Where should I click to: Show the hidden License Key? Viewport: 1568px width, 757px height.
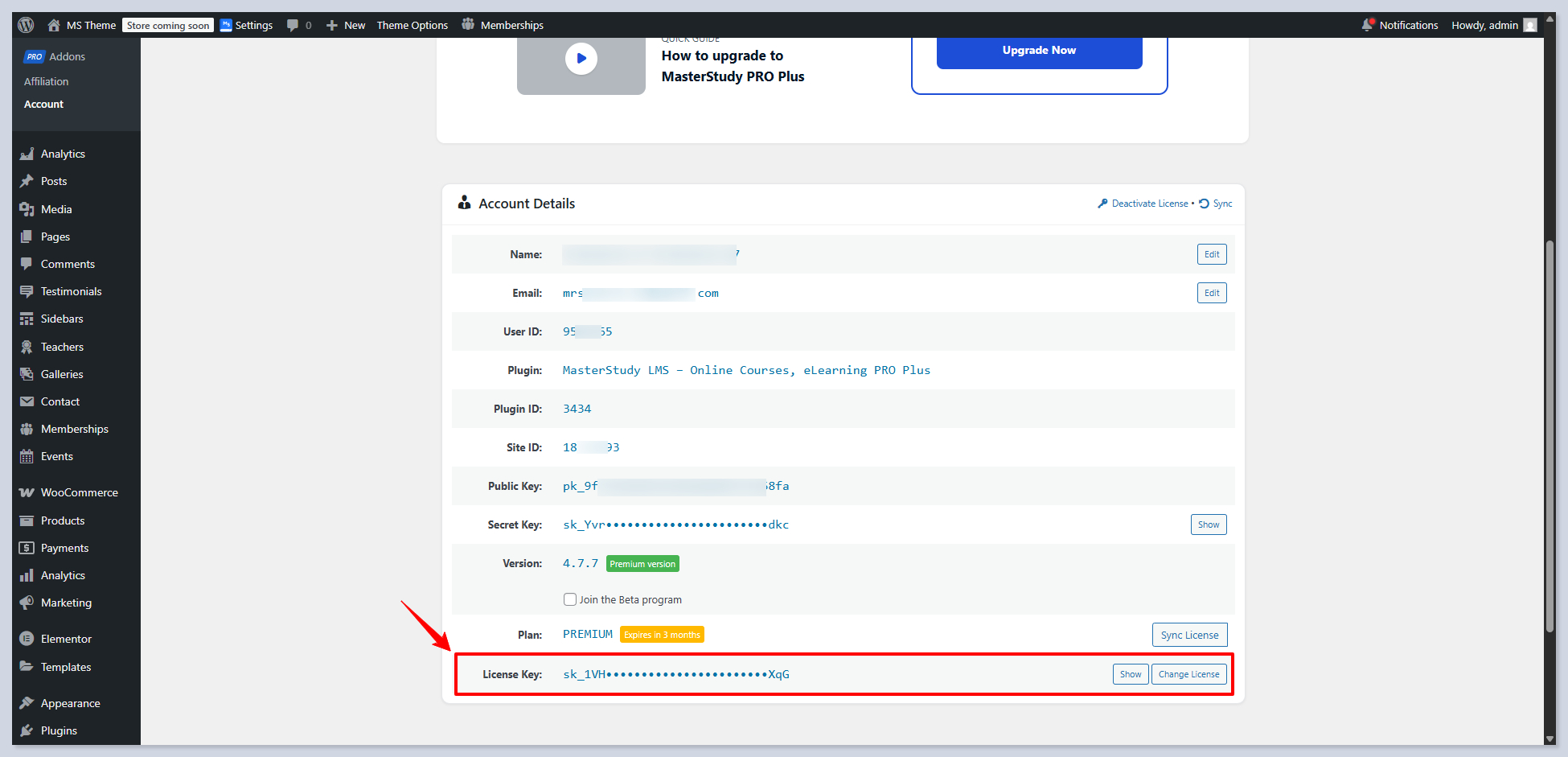tap(1130, 674)
